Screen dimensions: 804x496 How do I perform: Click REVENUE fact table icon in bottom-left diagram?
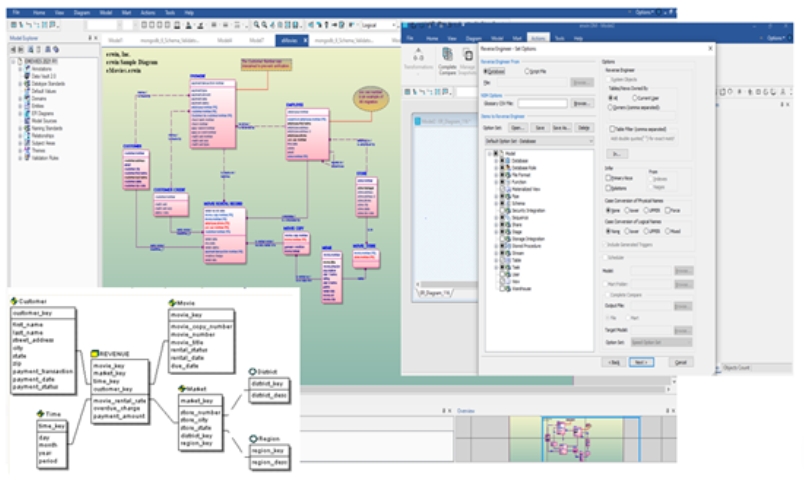tap(94, 353)
